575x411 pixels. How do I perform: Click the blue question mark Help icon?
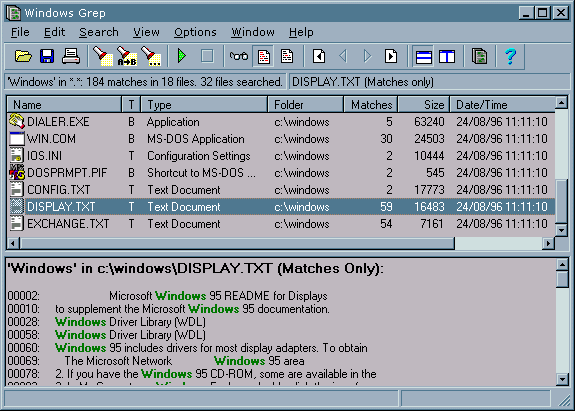[510, 56]
